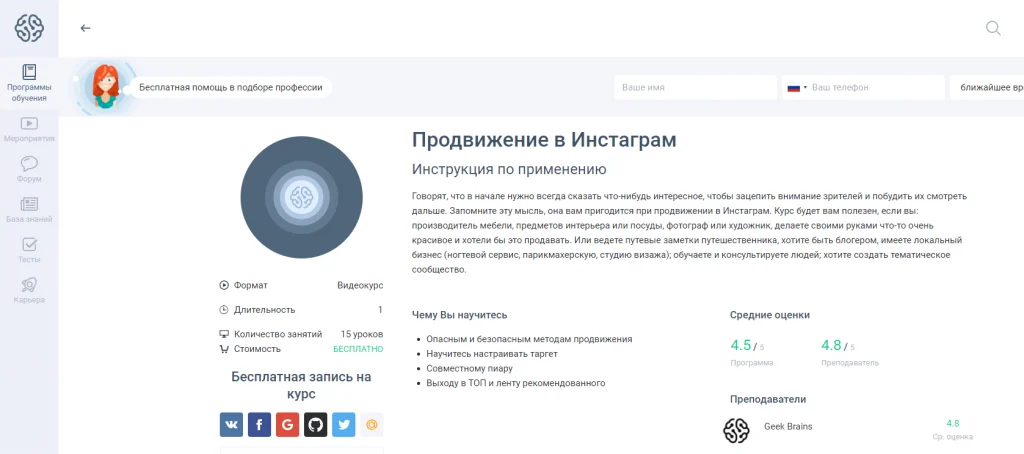Click the Бесплатная помощь в подборе профессии bubble
Image resolution: width=1024 pixels, height=454 pixels.
(231, 87)
